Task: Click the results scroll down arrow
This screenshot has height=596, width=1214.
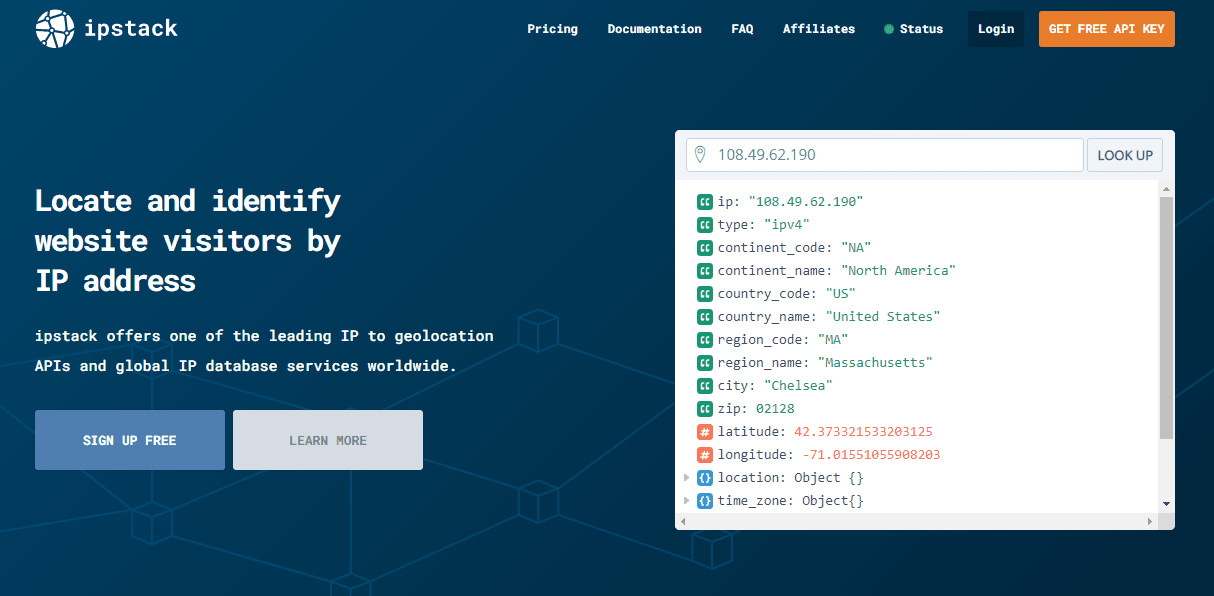Action: [x=1166, y=504]
